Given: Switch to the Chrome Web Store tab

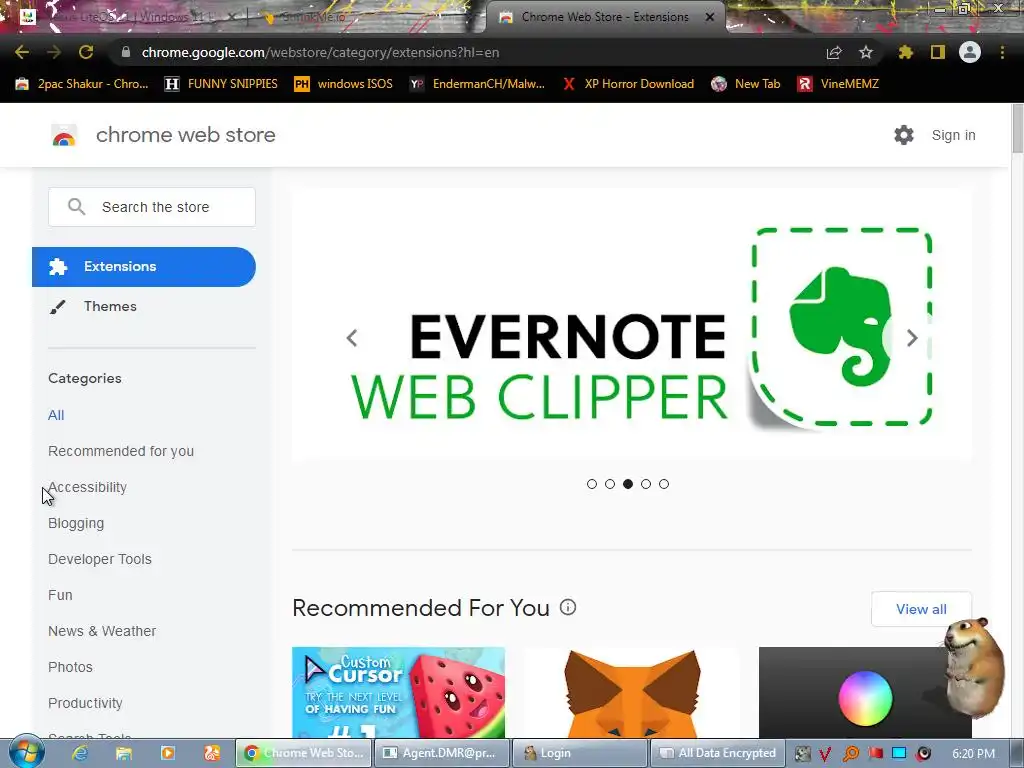Looking at the screenshot, I should (605, 17).
